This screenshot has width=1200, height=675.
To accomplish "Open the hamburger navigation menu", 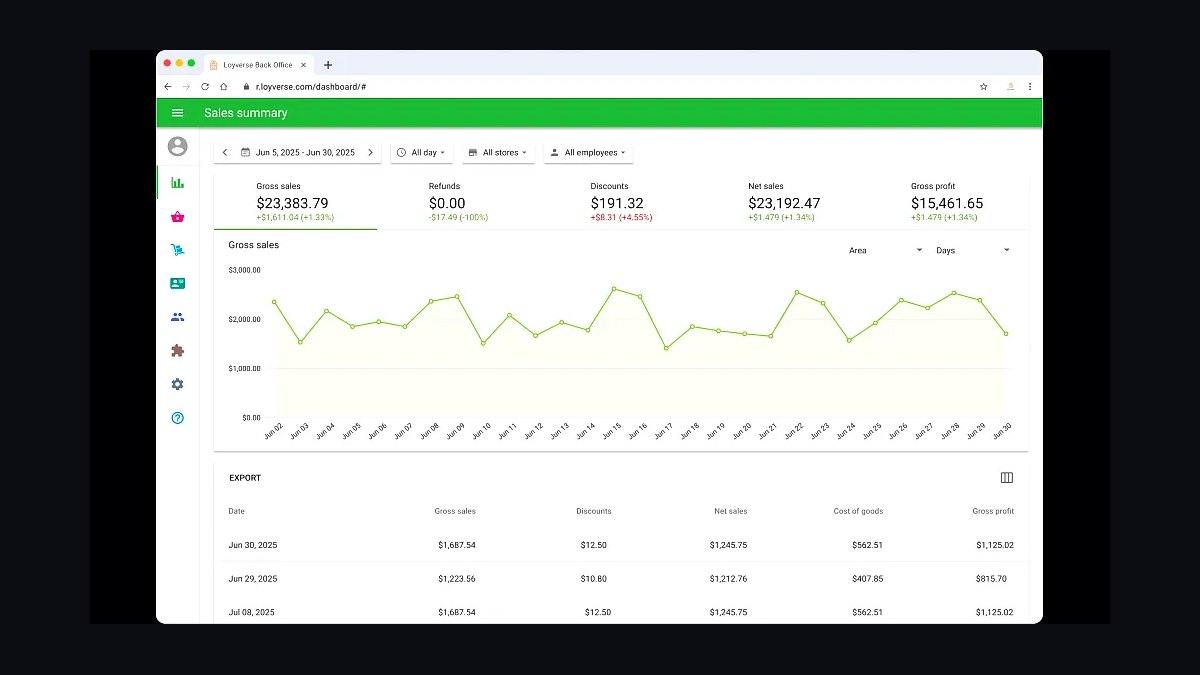I will (178, 113).
